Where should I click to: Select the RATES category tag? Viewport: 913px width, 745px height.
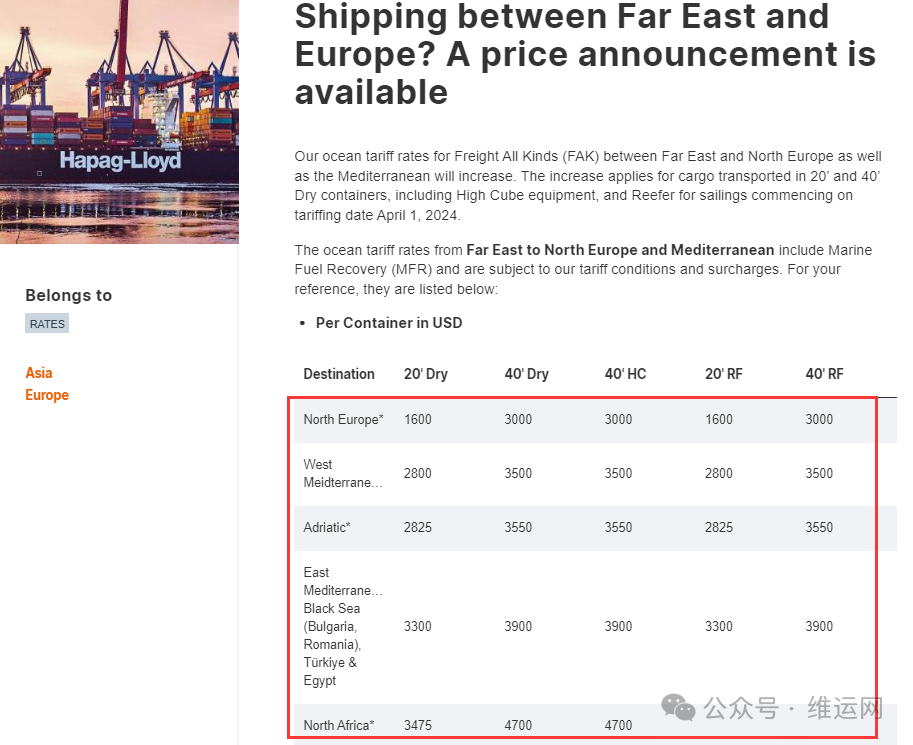tap(47, 324)
